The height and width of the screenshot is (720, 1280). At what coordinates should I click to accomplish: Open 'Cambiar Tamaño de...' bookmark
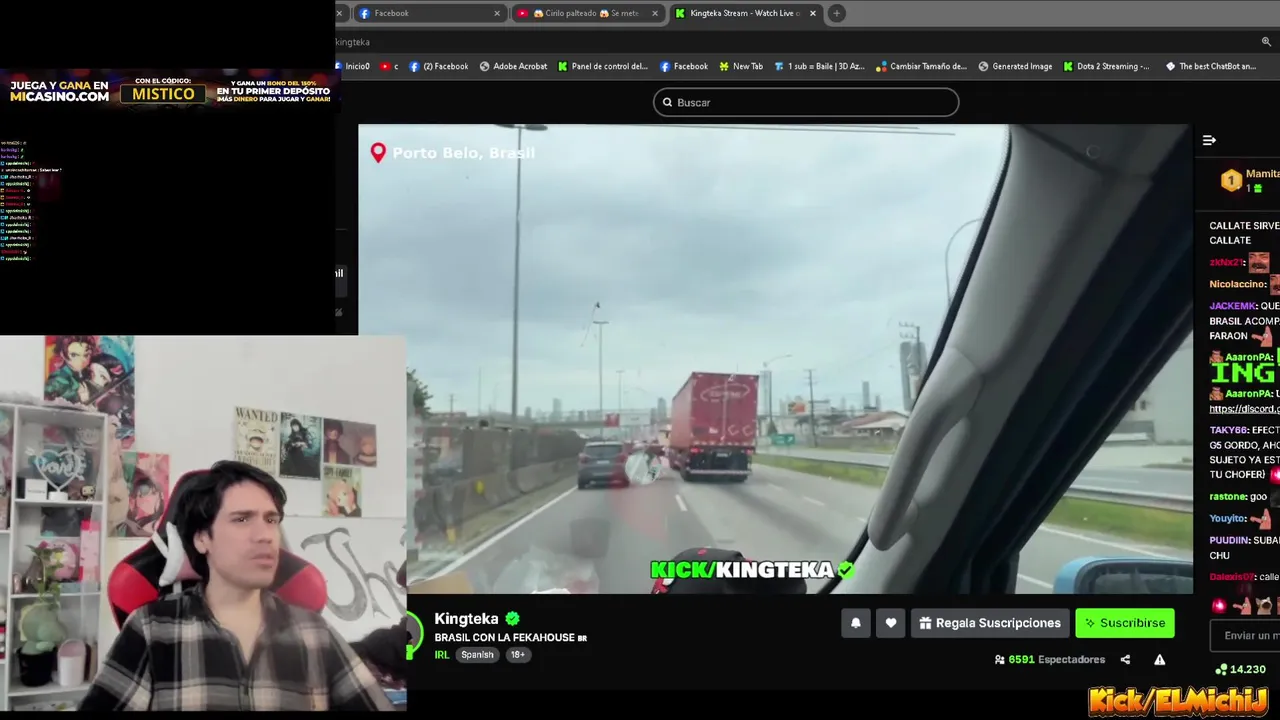pyautogui.click(x=921, y=66)
